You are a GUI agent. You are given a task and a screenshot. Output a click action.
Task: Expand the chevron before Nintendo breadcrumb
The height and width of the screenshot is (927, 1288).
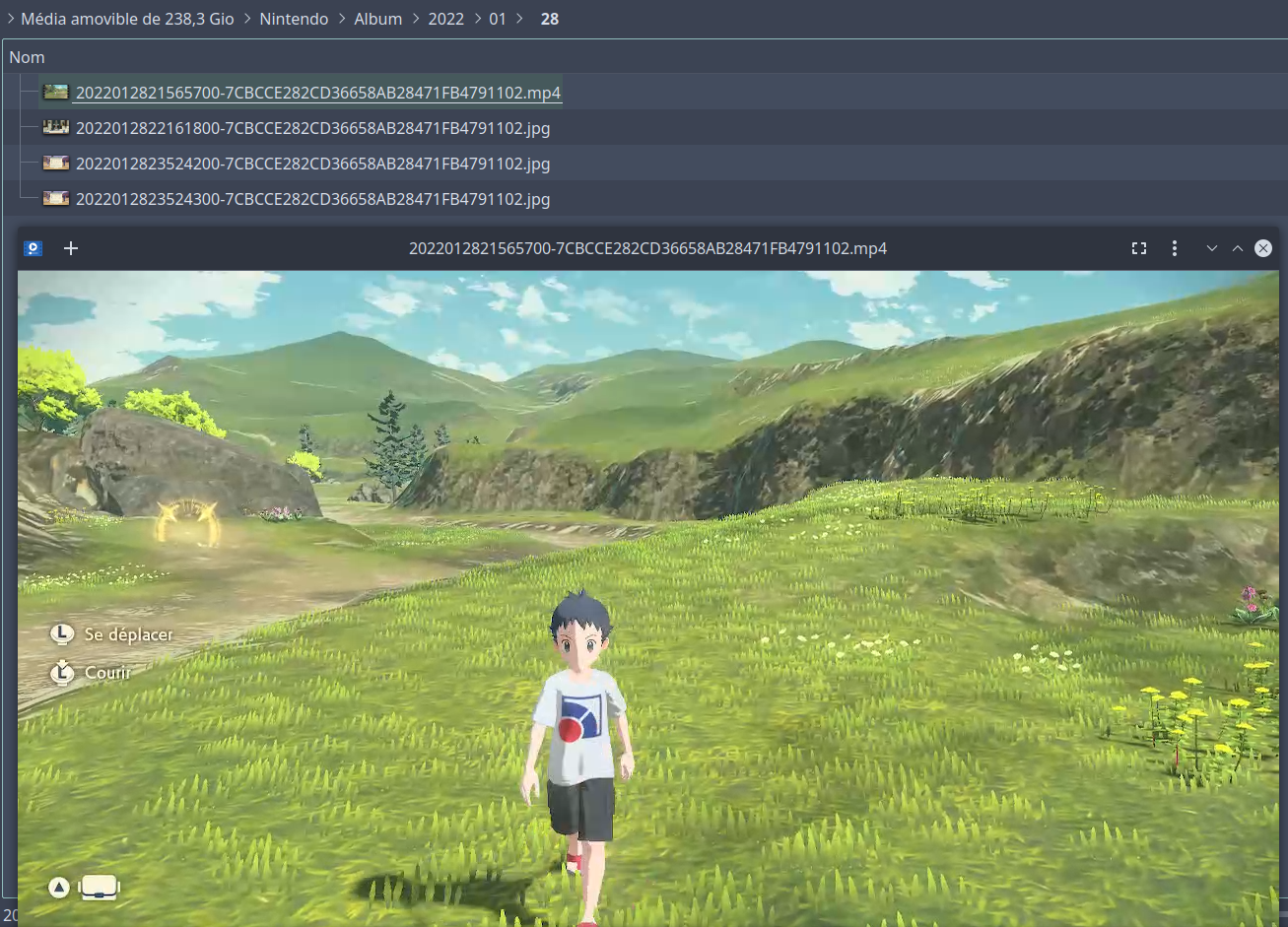[x=247, y=19]
